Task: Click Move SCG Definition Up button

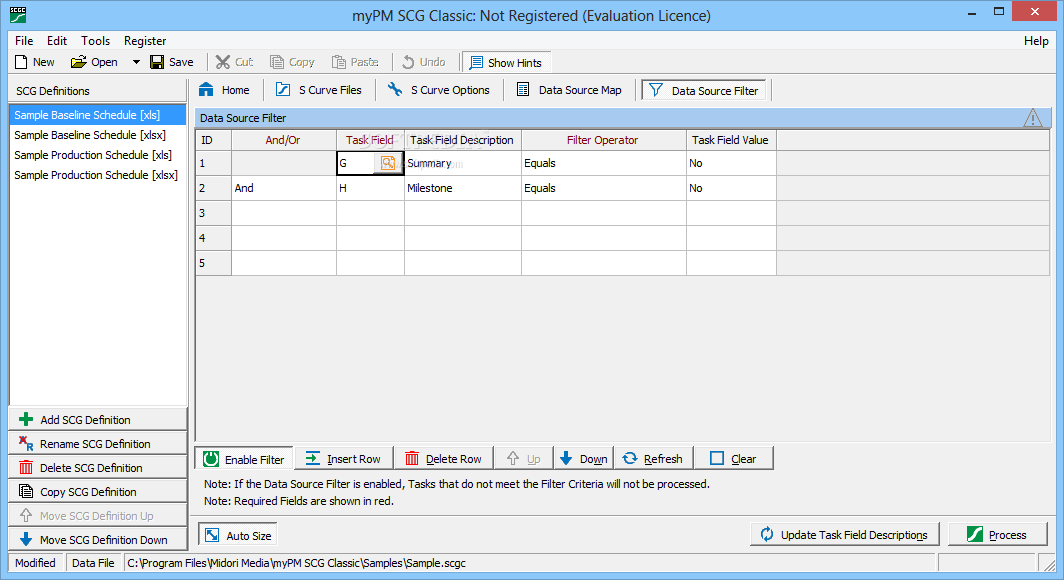Action: click(x=98, y=516)
